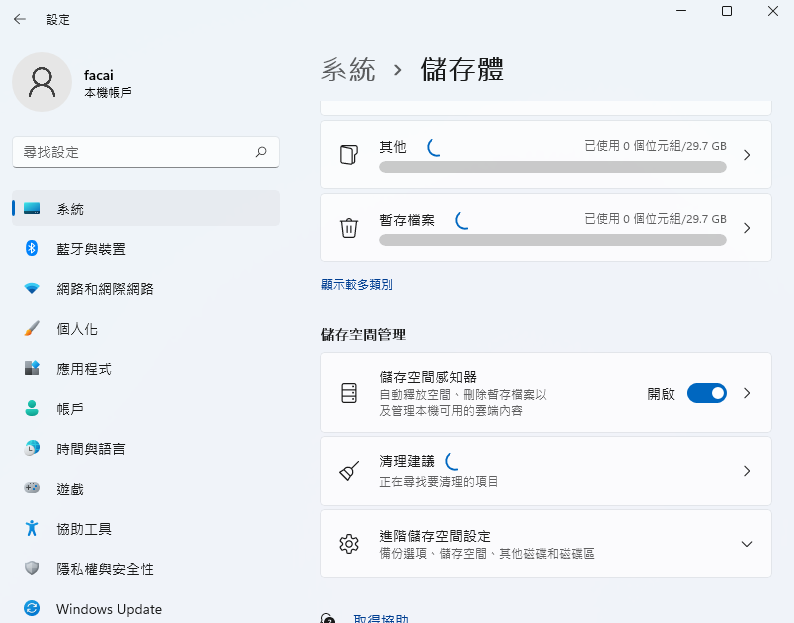The height and width of the screenshot is (623, 794).
Task: Click the search magnifier icon
Action: click(x=261, y=152)
